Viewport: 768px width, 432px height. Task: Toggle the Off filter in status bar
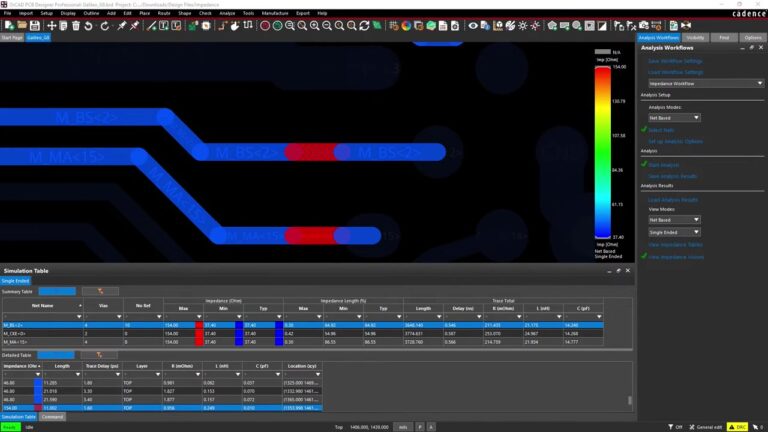(675, 427)
